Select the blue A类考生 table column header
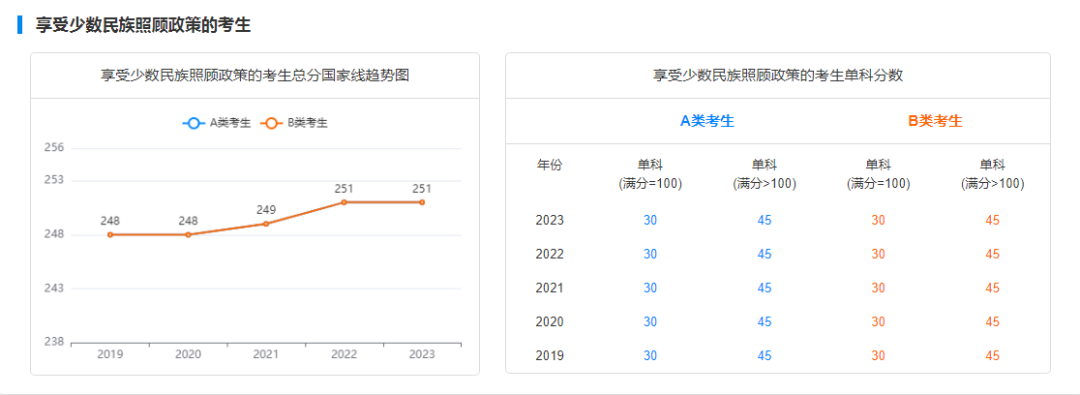Image resolution: width=1080 pixels, height=395 pixels. (707, 121)
